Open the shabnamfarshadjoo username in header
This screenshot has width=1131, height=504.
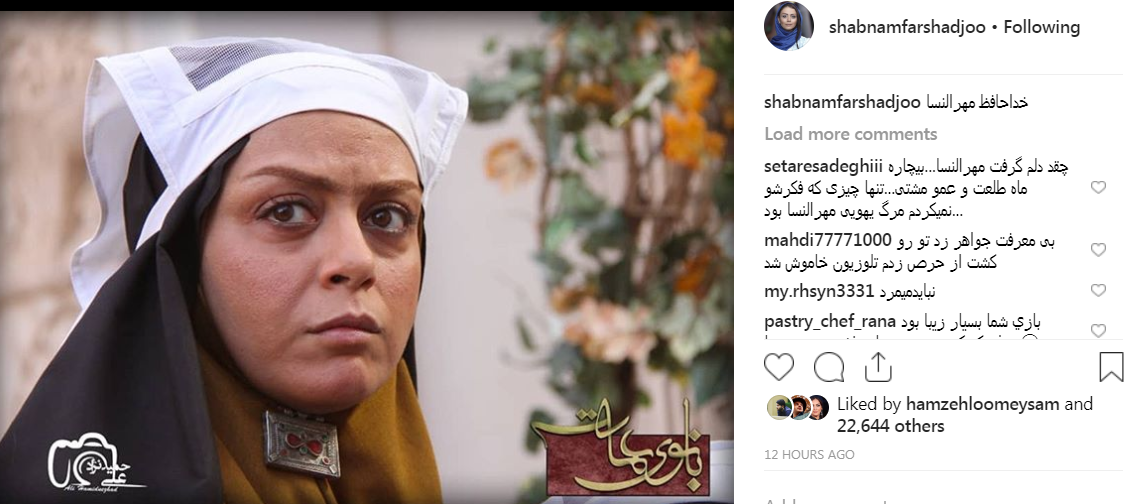pyautogui.click(x=908, y=27)
